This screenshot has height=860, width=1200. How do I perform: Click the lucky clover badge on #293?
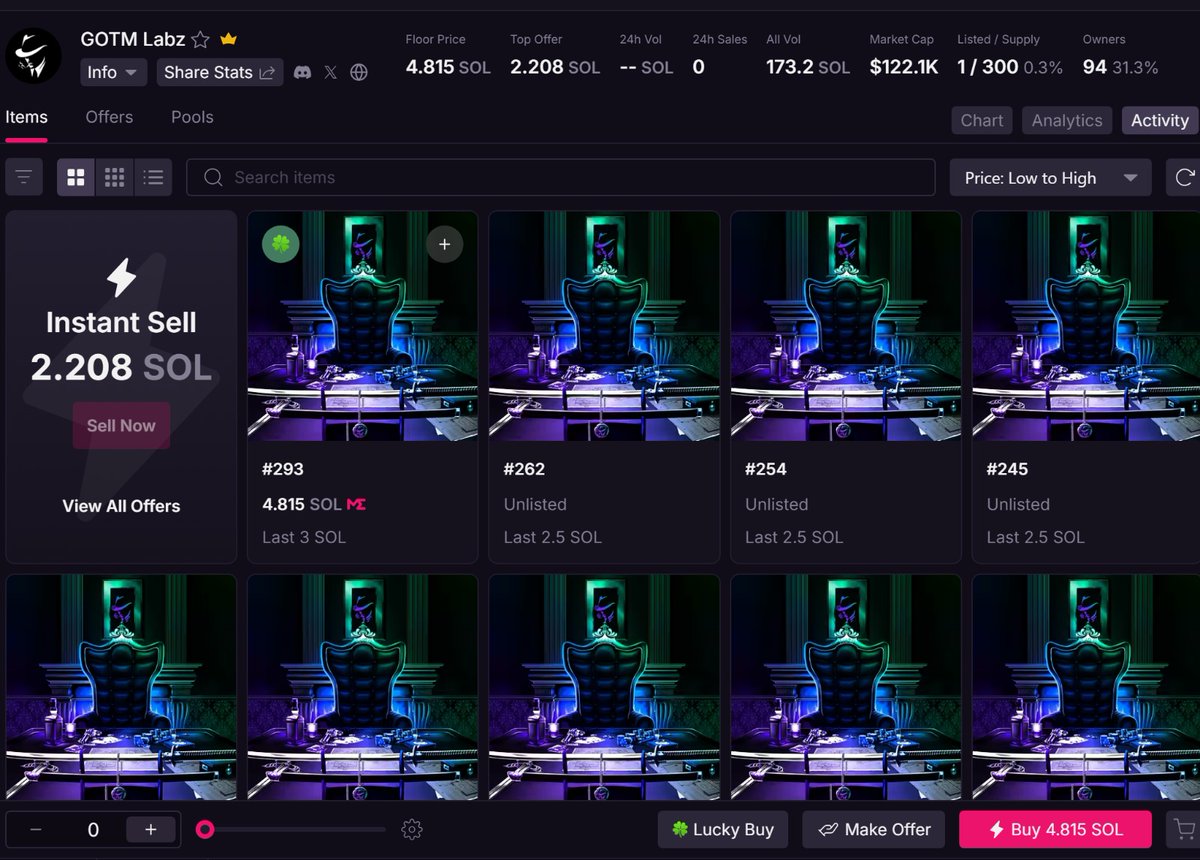point(281,244)
